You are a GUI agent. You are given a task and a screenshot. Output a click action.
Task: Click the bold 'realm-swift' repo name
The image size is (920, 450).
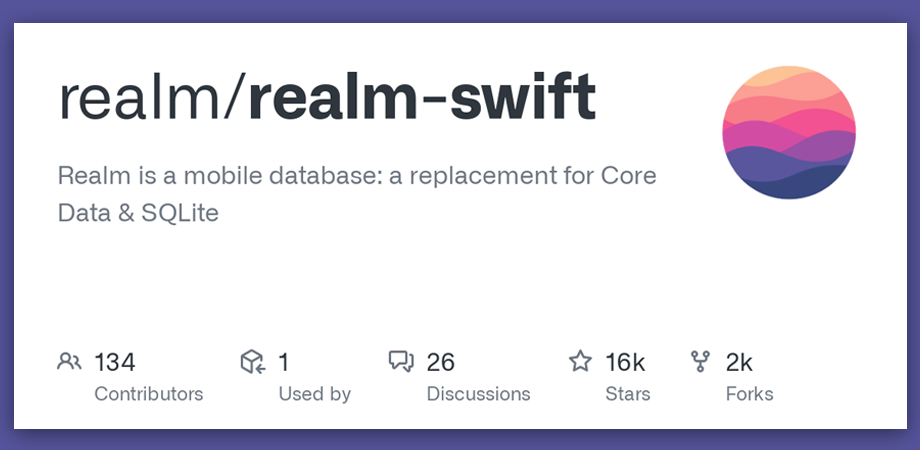422,98
